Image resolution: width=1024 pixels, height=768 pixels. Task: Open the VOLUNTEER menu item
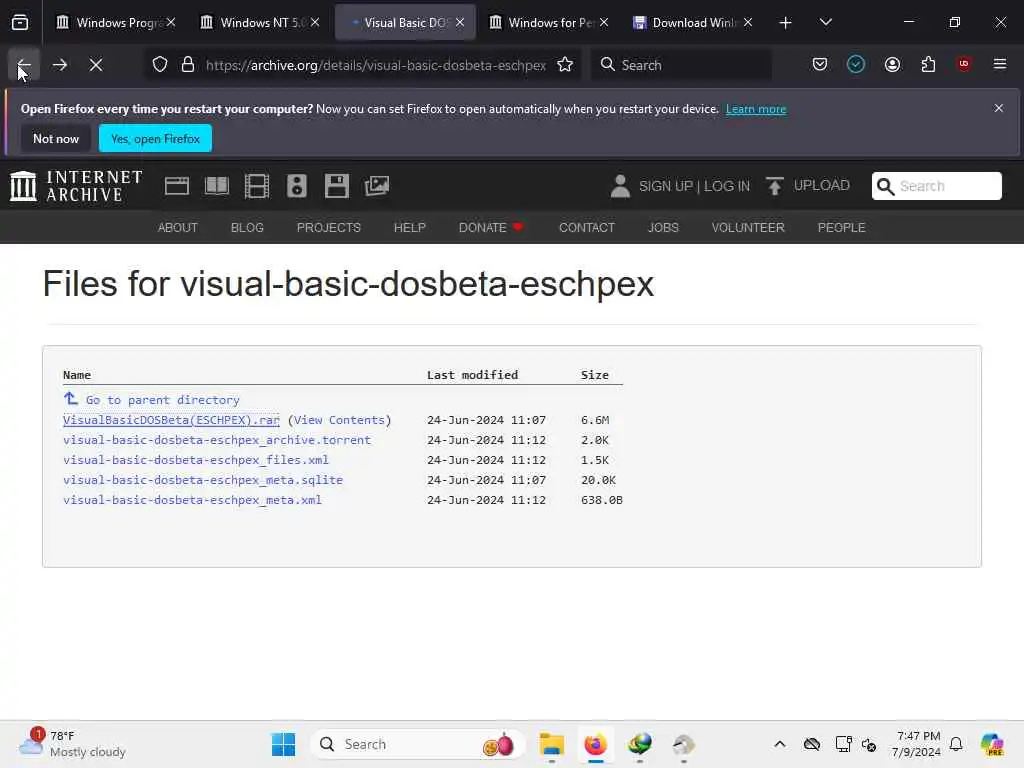pyautogui.click(x=748, y=227)
